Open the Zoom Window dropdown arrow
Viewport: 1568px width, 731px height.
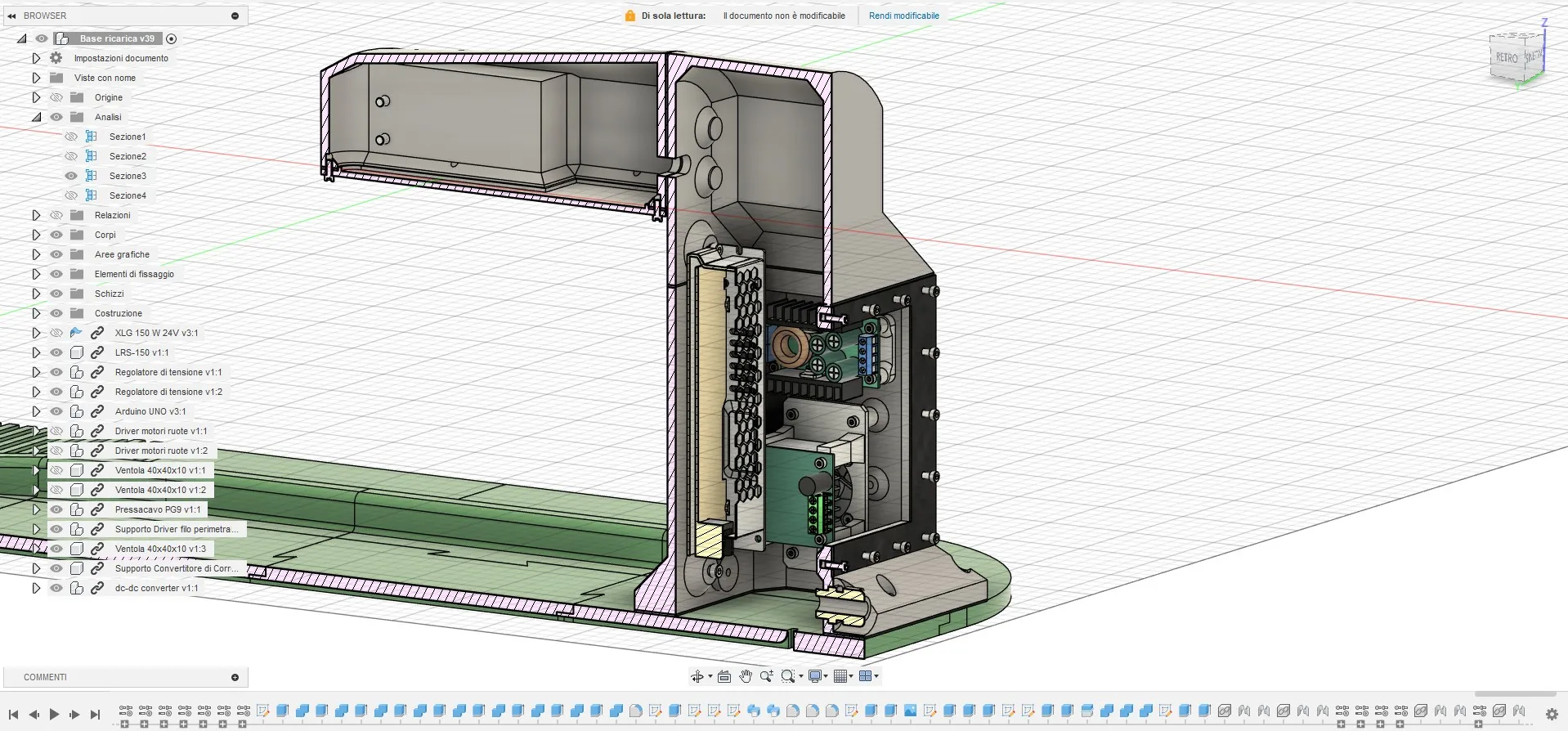(x=800, y=676)
